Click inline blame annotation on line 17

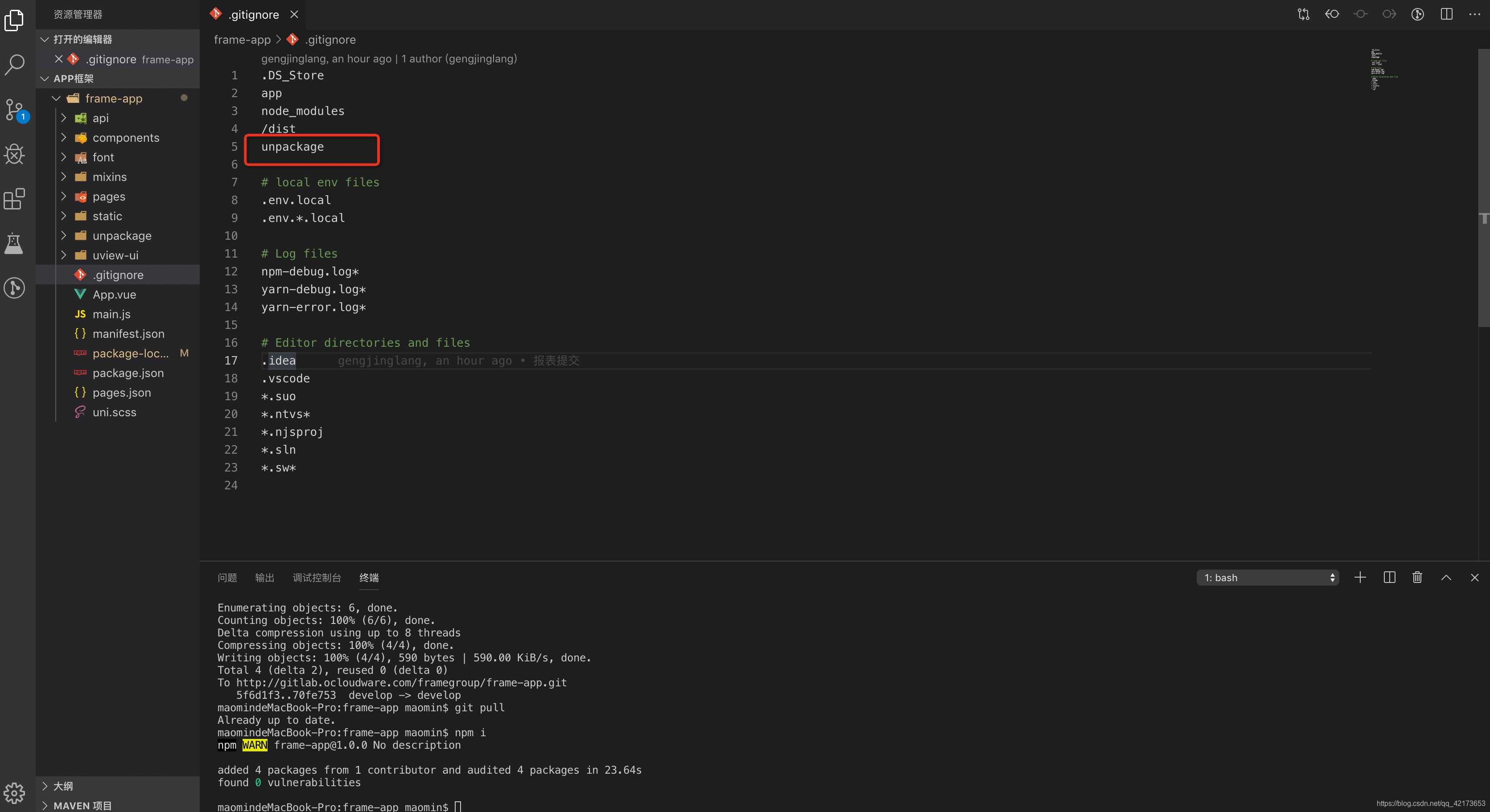[458, 360]
